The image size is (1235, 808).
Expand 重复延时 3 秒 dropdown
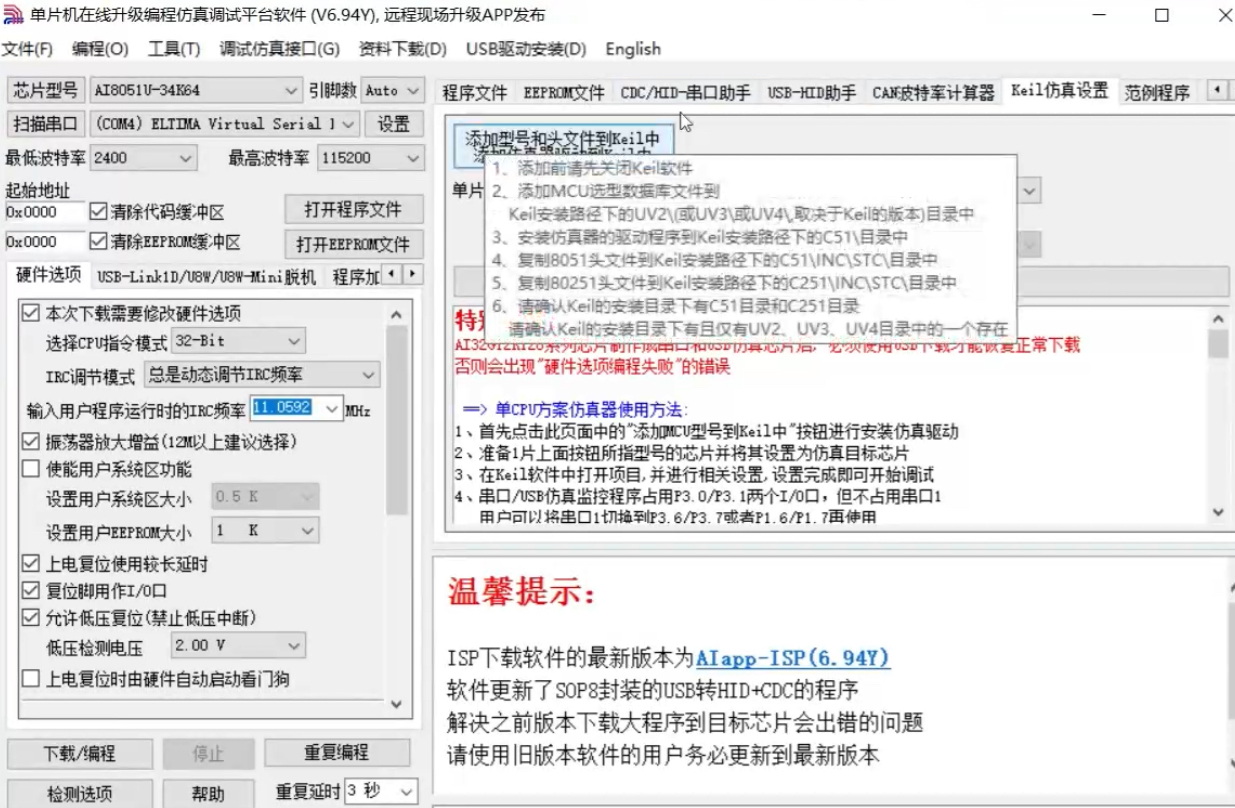pos(405,791)
